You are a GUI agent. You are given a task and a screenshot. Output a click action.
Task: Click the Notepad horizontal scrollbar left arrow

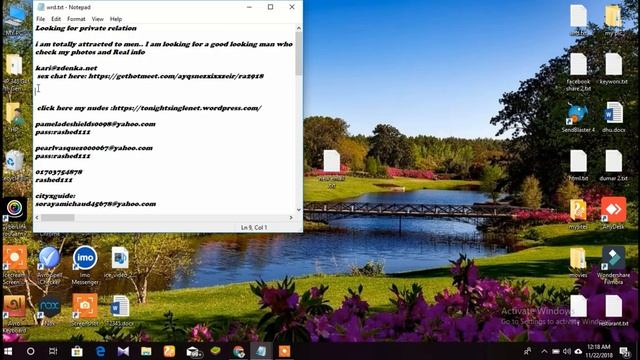click(37, 218)
